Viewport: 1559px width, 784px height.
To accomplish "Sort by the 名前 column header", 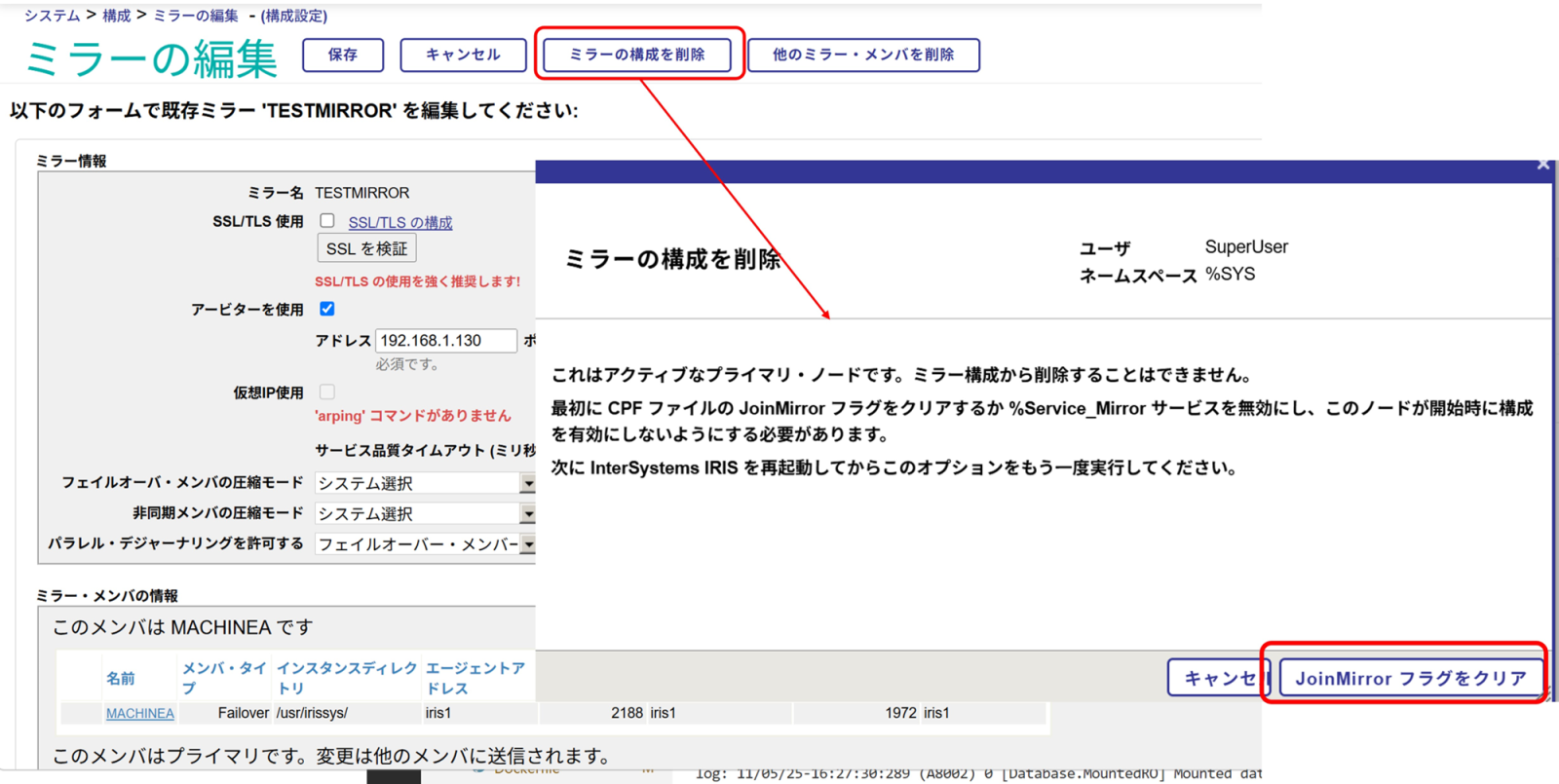I will point(121,678).
